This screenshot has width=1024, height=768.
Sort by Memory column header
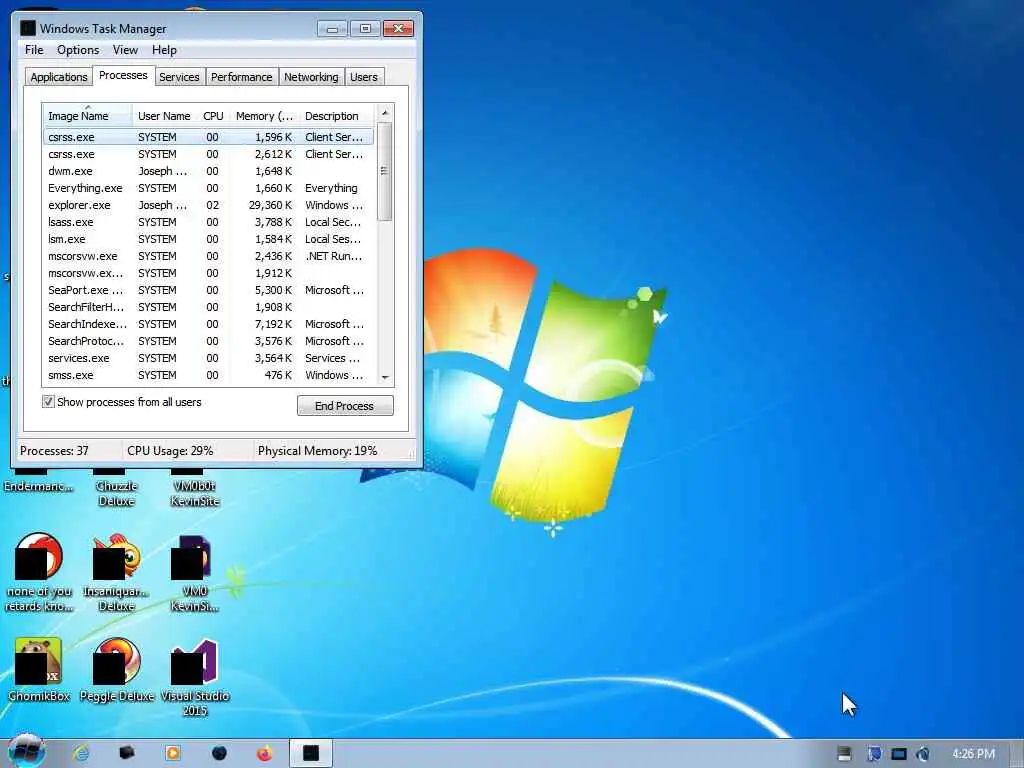click(x=264, y=116)
